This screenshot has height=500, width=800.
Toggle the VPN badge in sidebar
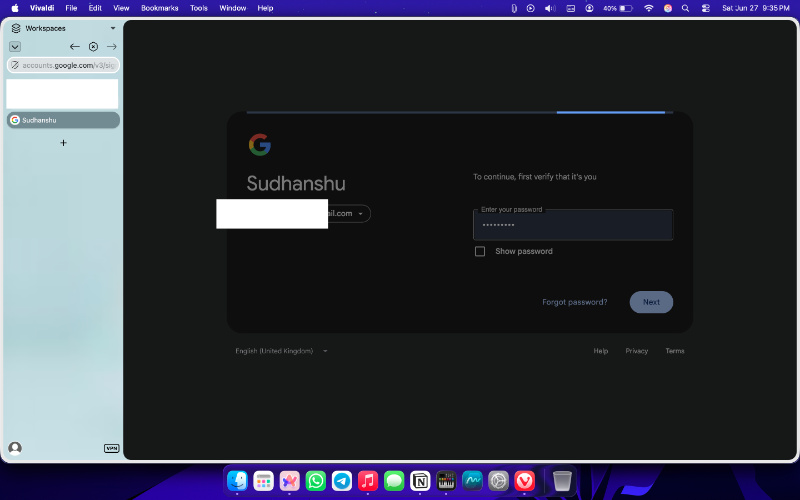click(111, 448)
